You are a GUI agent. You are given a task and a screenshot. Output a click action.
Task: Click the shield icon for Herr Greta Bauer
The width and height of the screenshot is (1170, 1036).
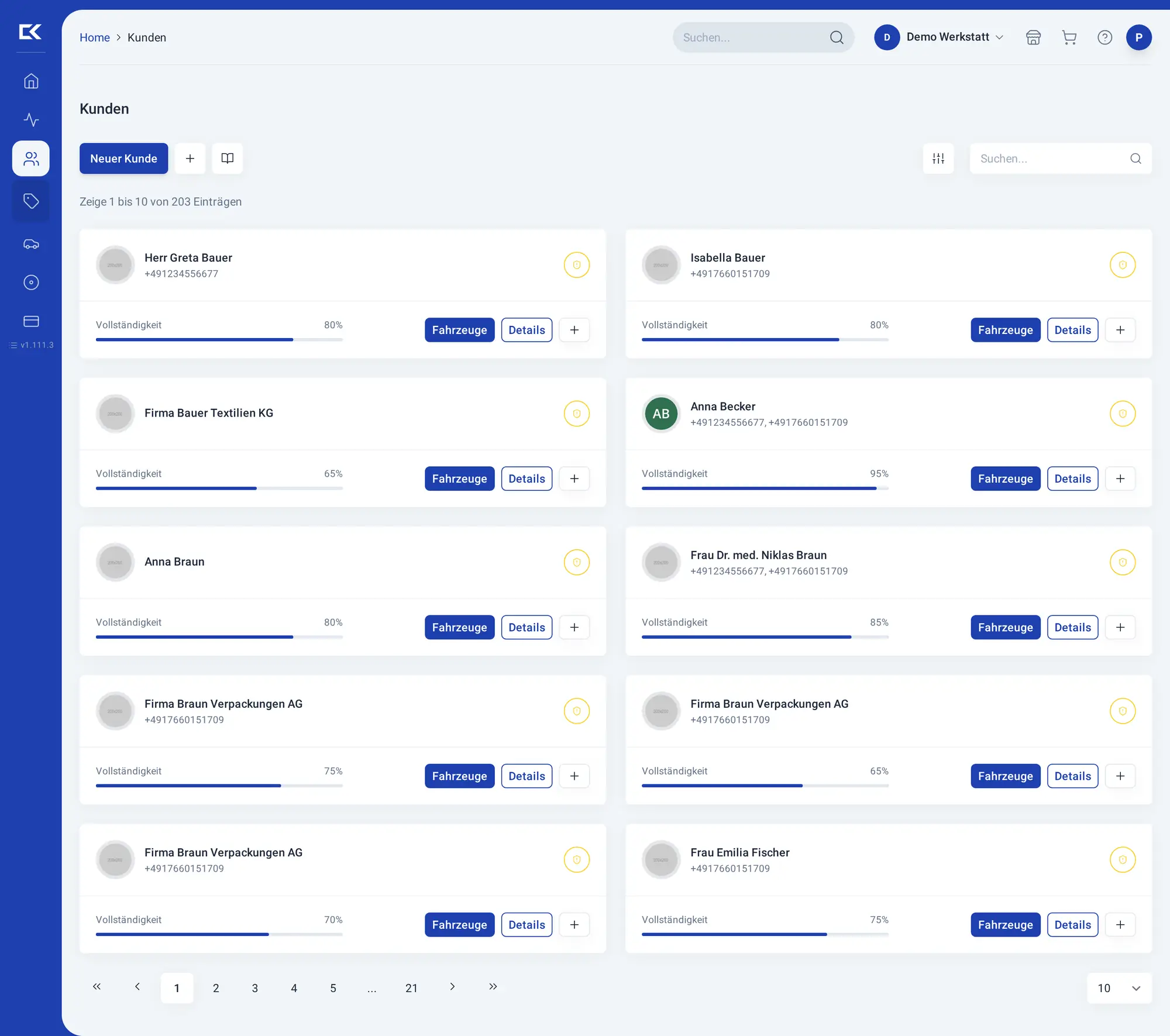tap(577, 265)
